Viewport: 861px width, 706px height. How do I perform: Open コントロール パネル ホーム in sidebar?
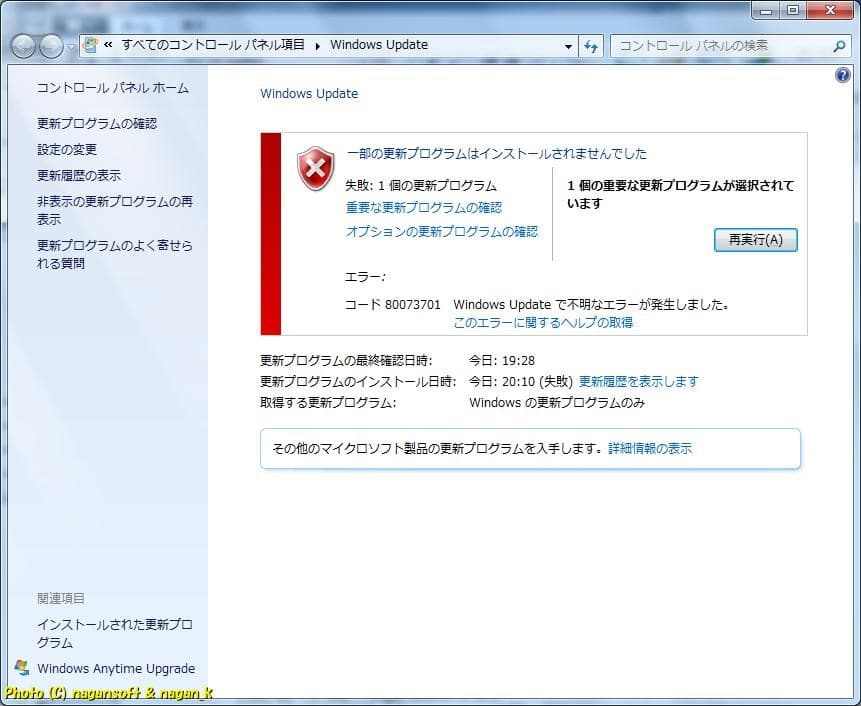click(112, 88)
